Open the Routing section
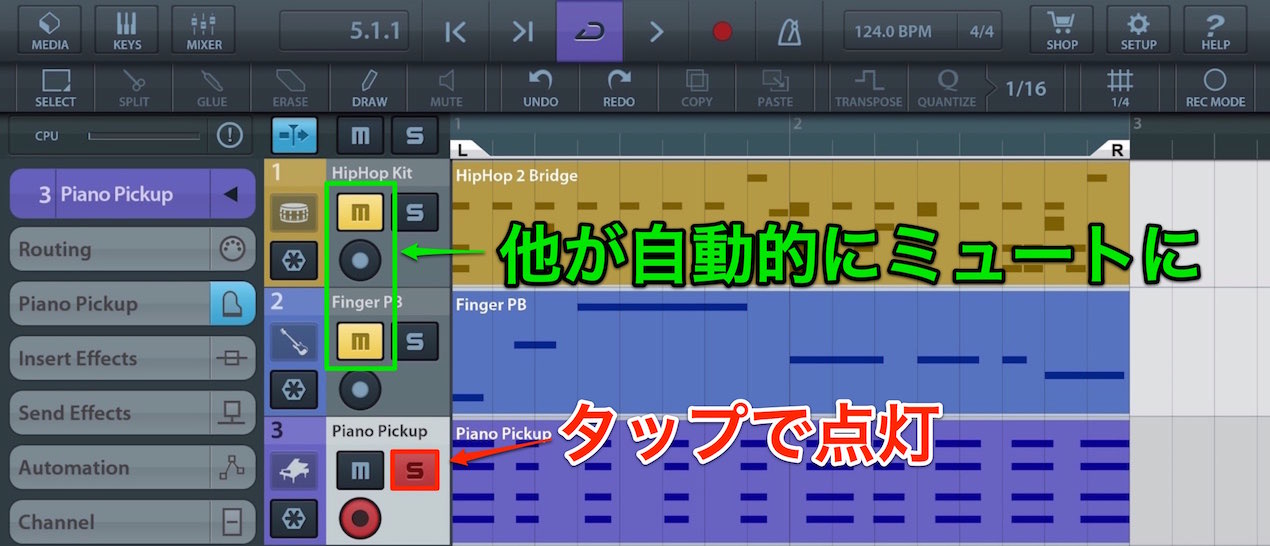 pos(132,250)
